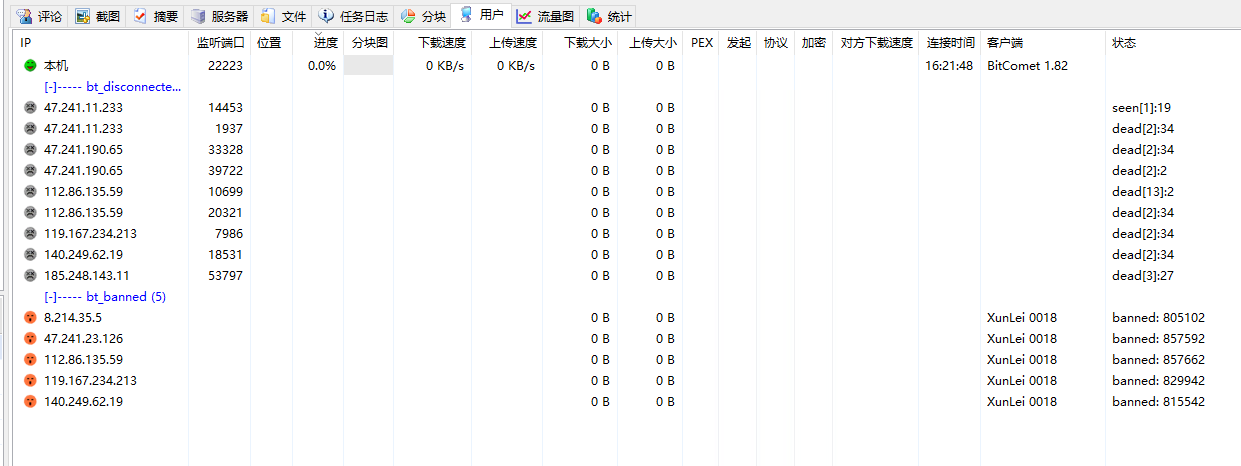Click the 摘要 summary tab icon

point(141,16)
